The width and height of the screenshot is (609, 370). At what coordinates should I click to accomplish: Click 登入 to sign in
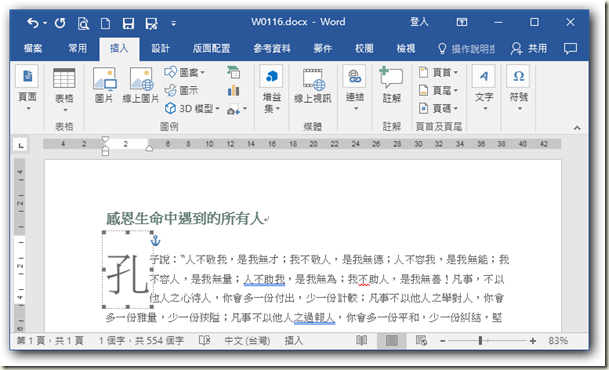(419, 22)
